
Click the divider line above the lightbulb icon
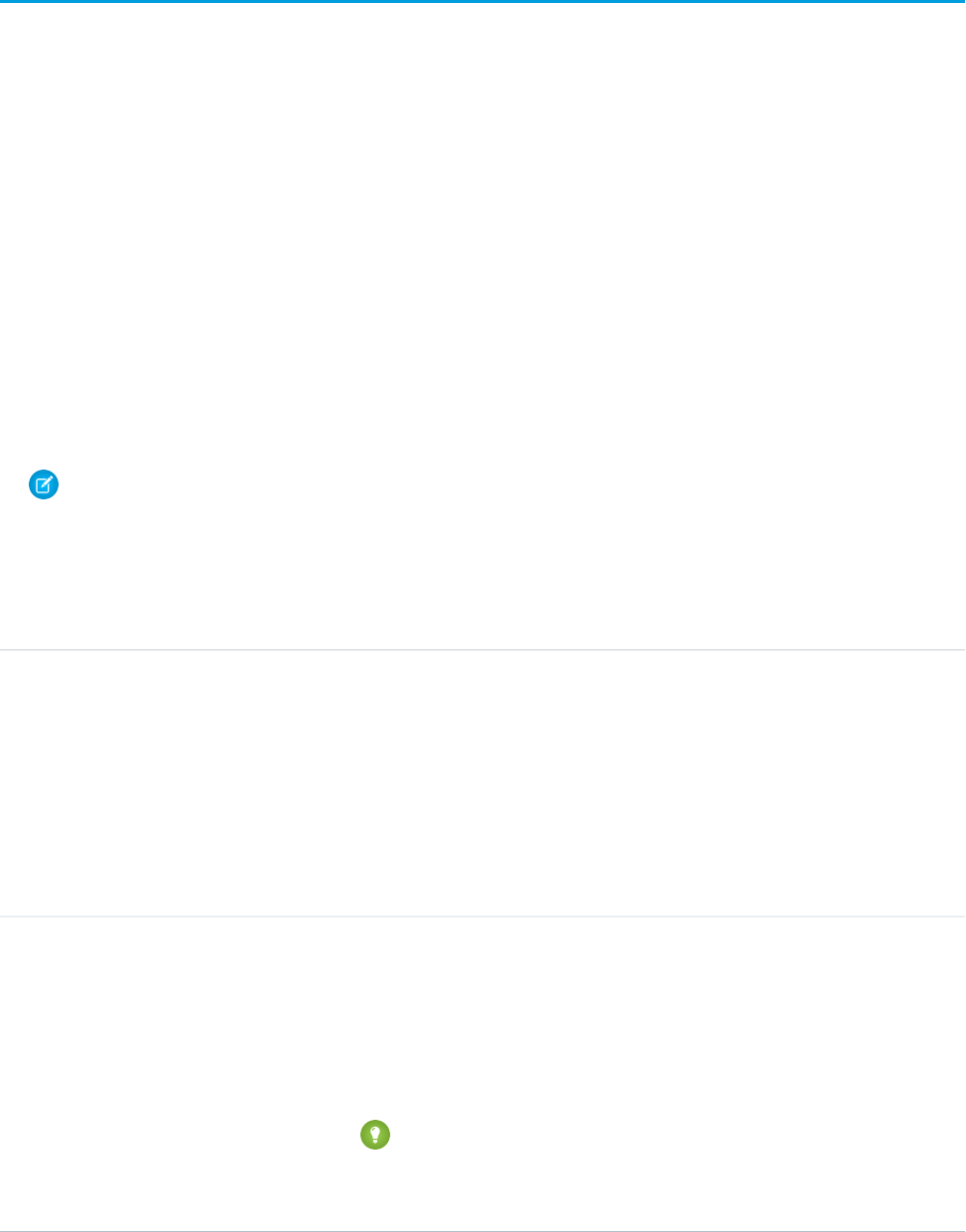[x=483, y=916]
